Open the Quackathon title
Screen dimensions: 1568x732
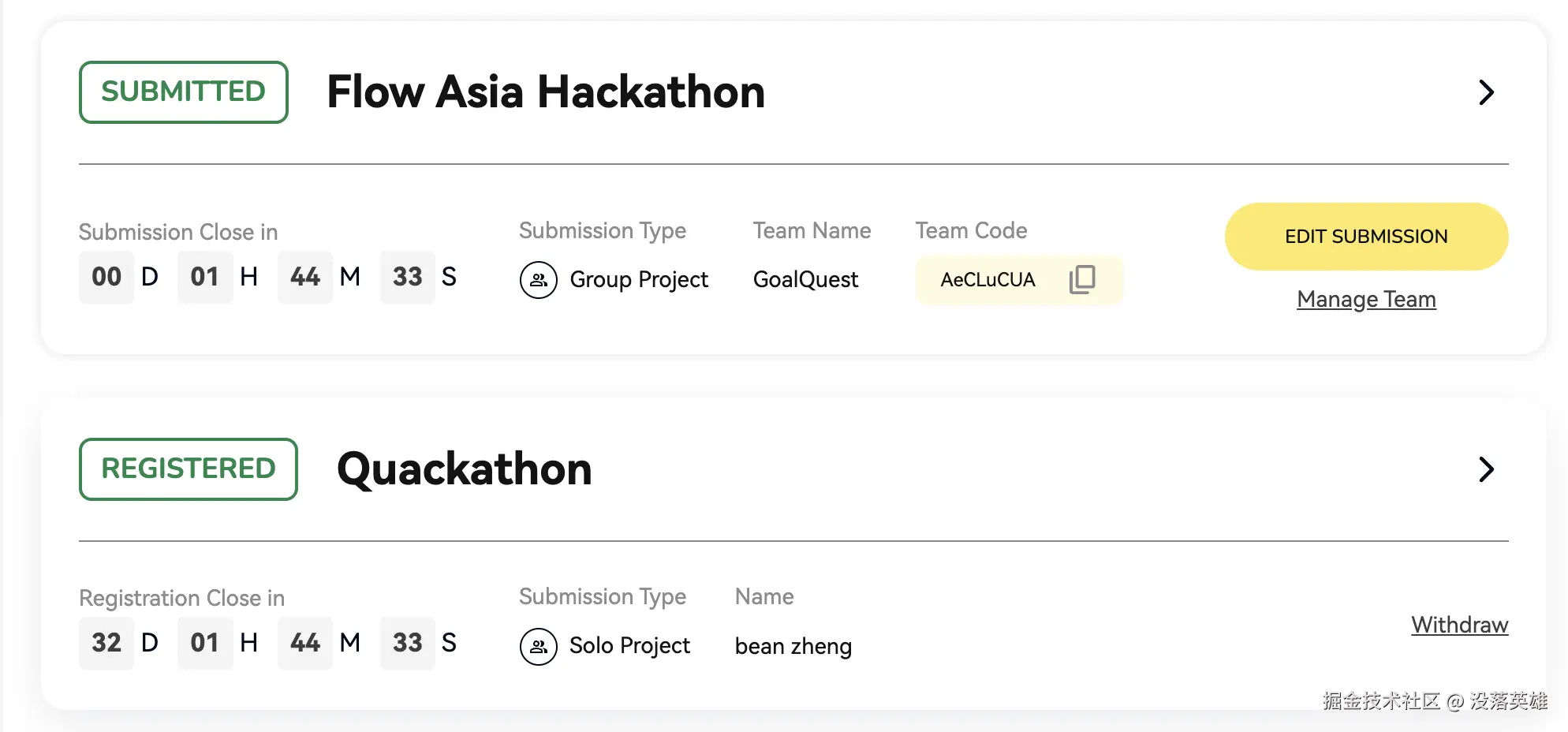[x=464, y=469]
